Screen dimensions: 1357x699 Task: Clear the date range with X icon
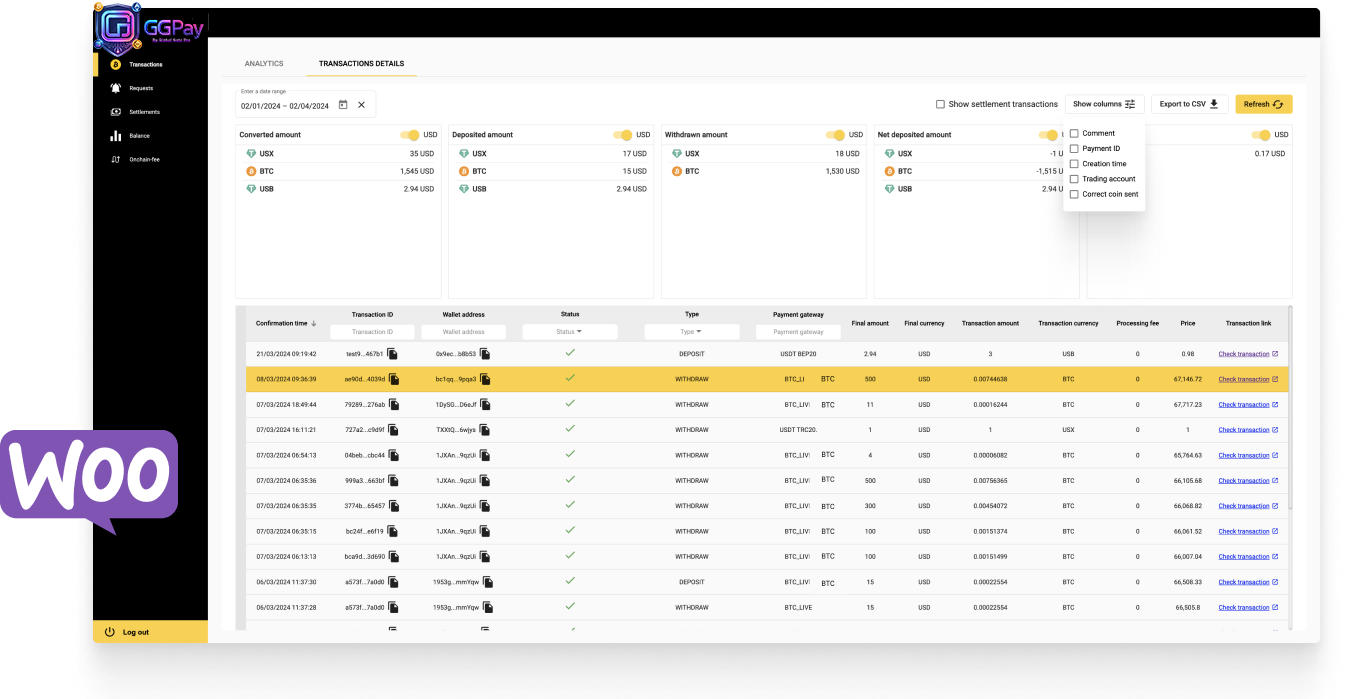pyautogui.click(x=362, y=105)
